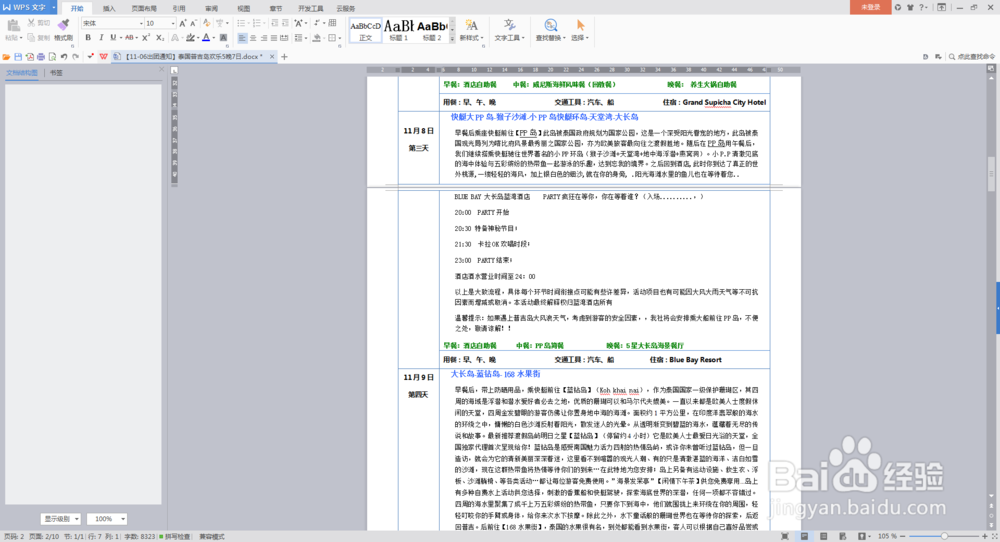Image resolution: width=1000 pixels, height=542 pixels.
Task: Click the decrease indent icon
Action: [274, 23]
